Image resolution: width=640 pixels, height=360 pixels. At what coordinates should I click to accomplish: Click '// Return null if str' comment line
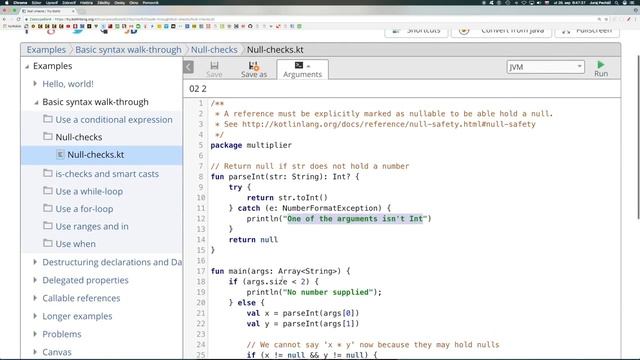[310, 166]
